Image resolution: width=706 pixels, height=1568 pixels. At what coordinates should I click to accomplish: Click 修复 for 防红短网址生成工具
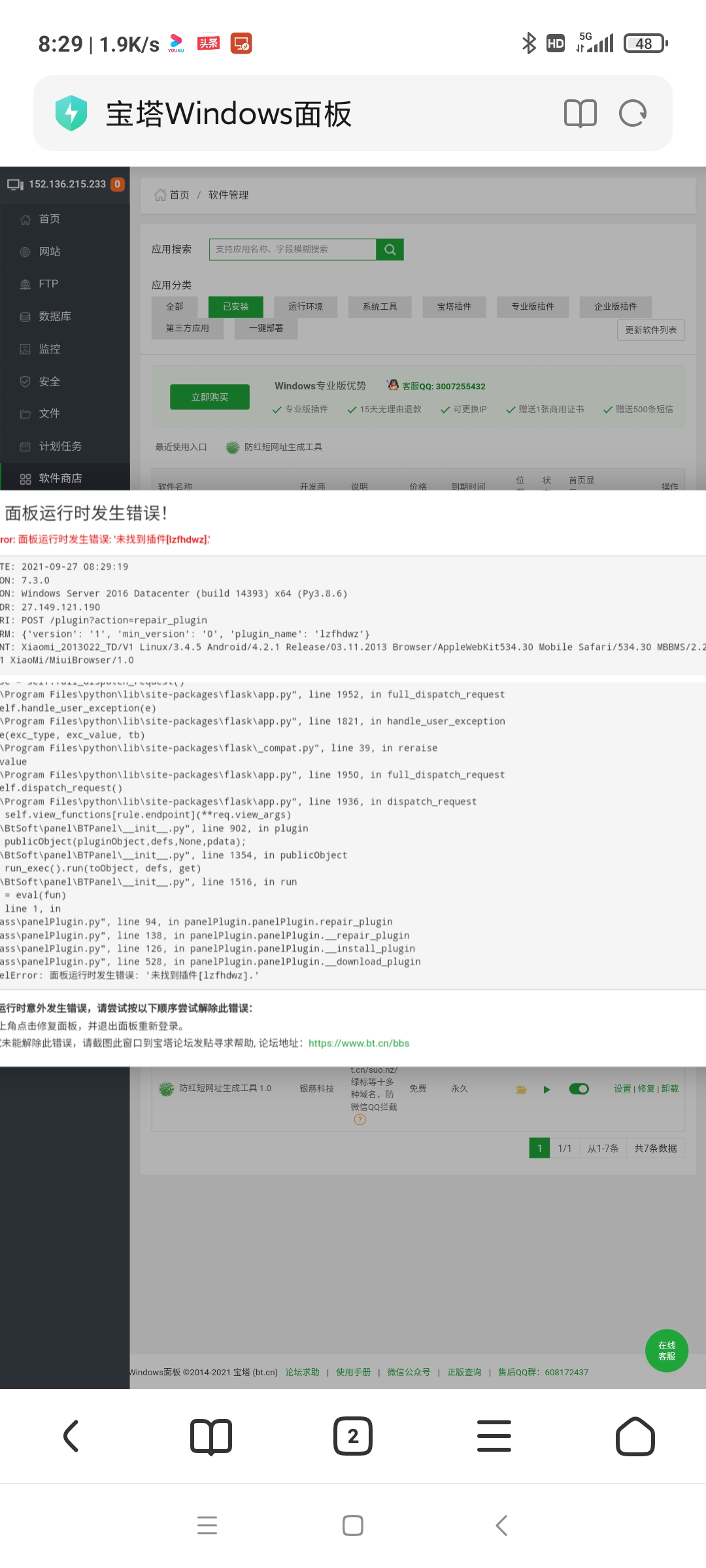(x=646, y=1088)
